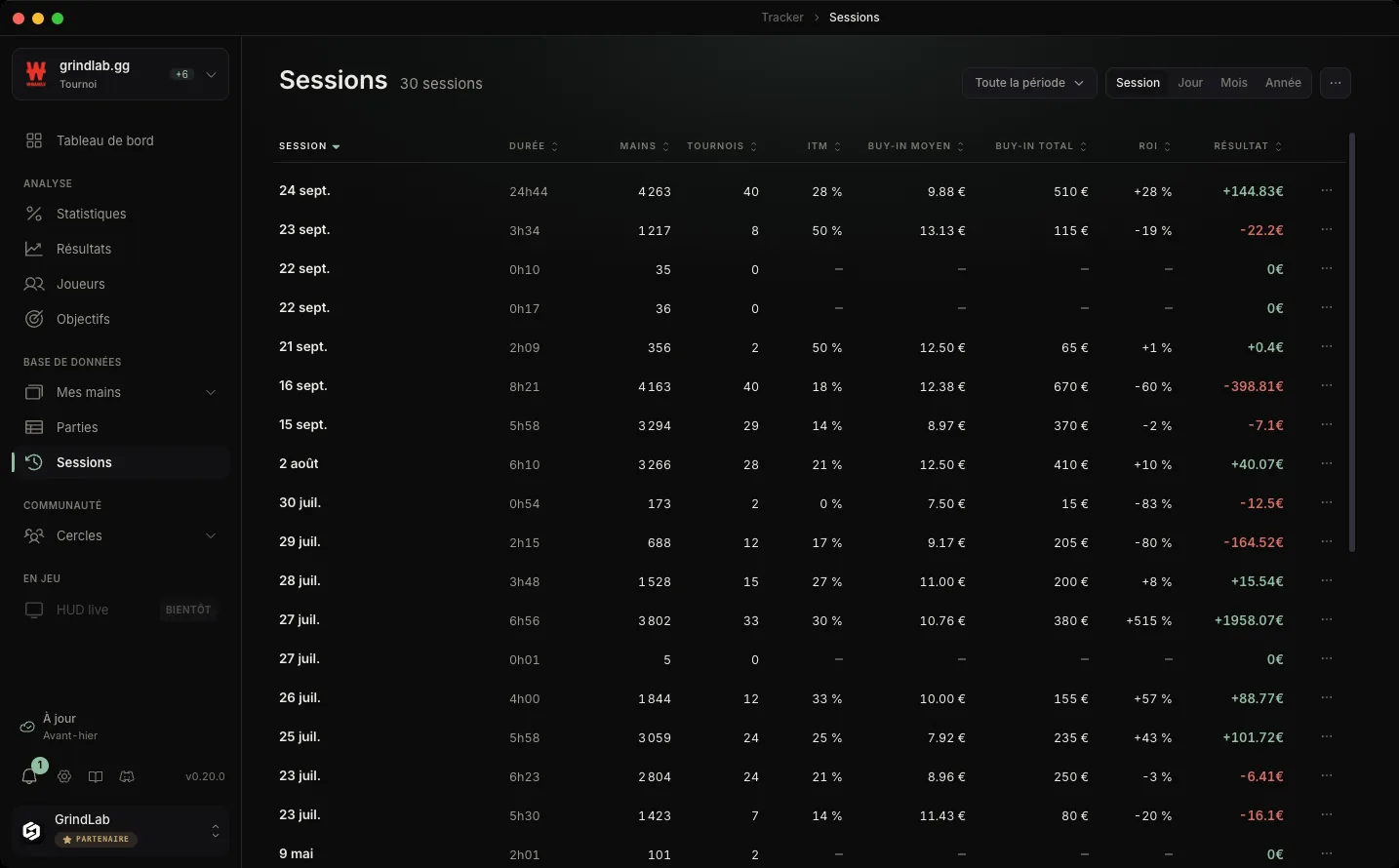
Task: Sort table by ROI column
Action: coord(1155,146)
